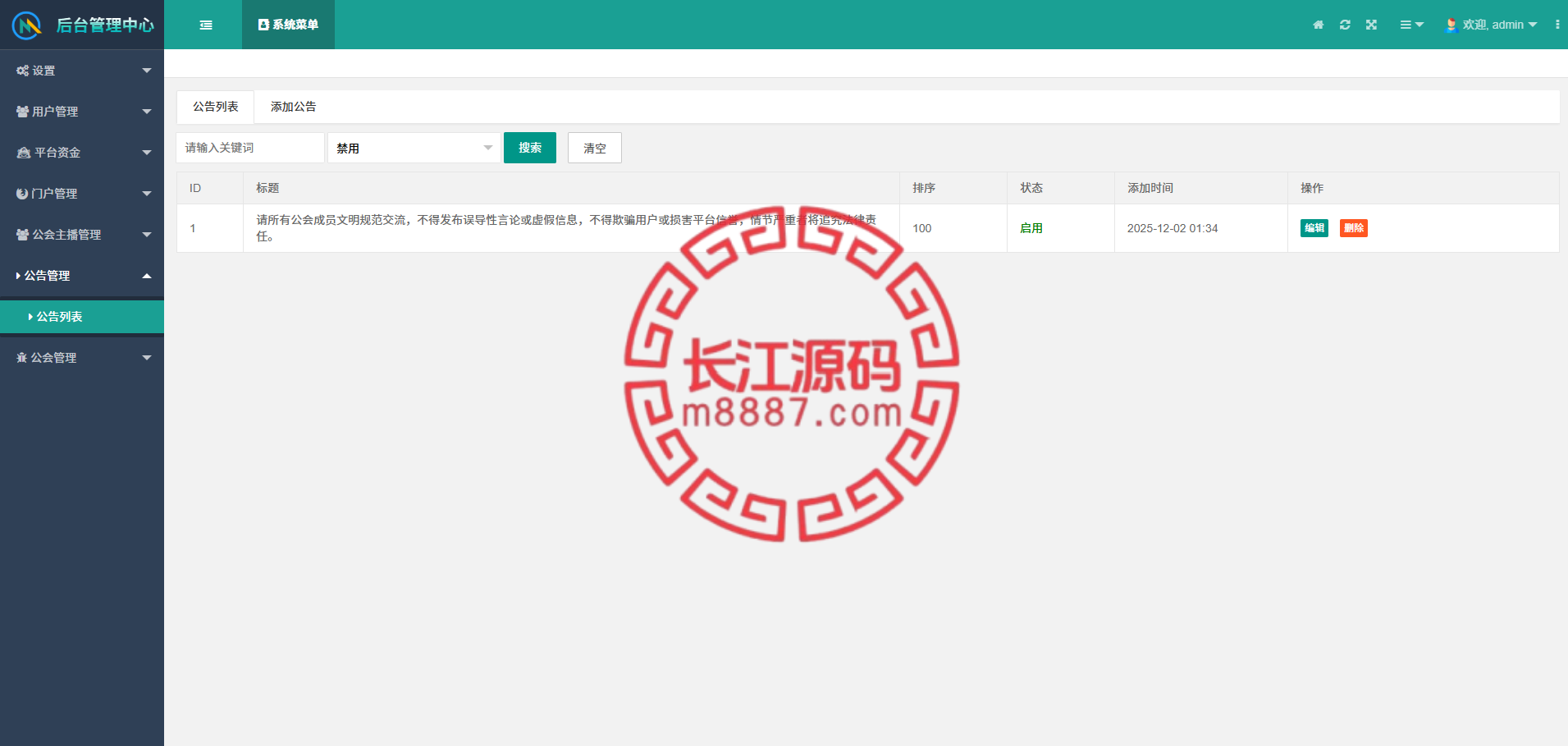Screen dimensions: 1568x746
Task: Click the 编辑 button for announcement 1
Action: 1314,228
